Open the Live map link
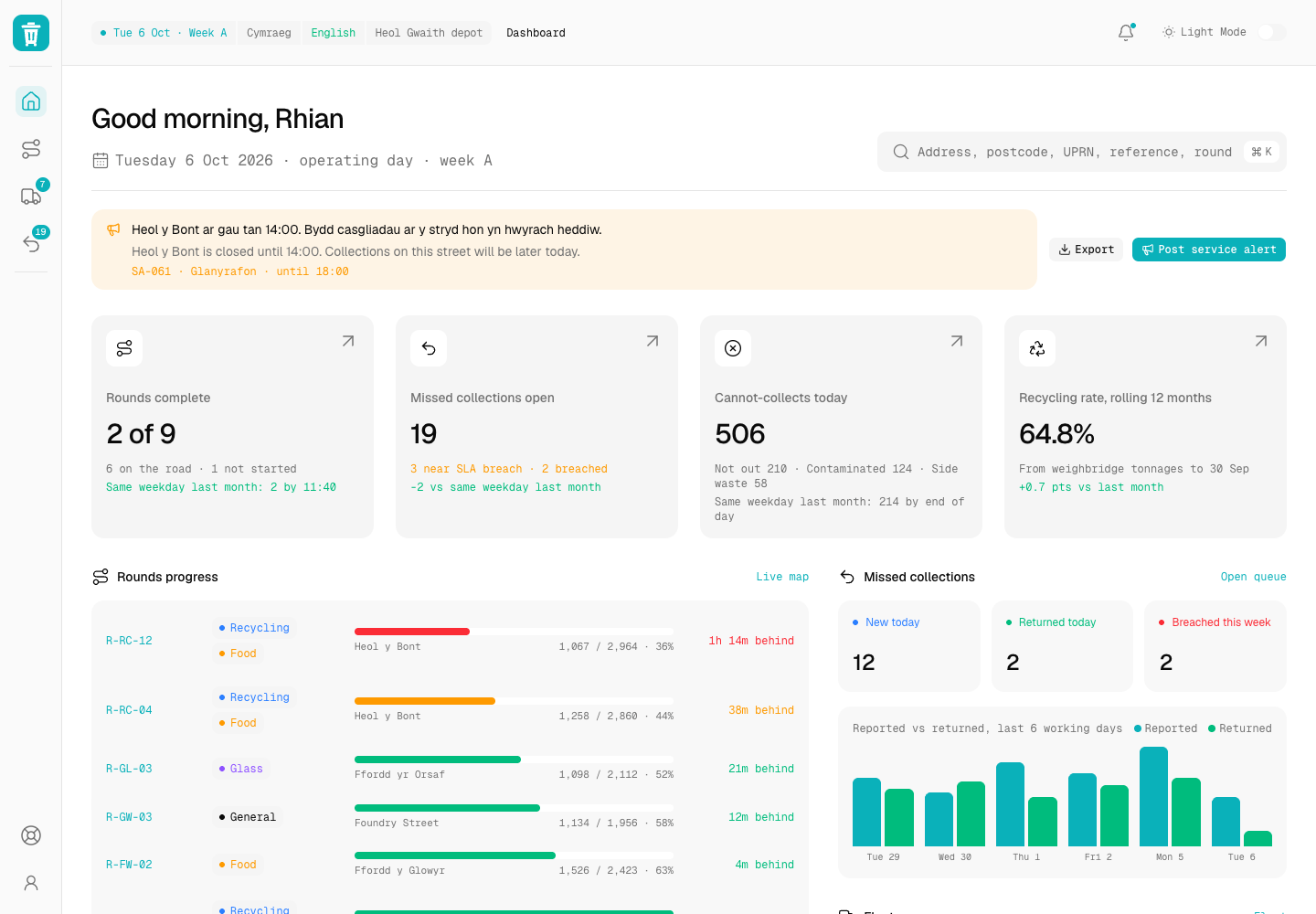1316x914 pixels. pos(782,577)
